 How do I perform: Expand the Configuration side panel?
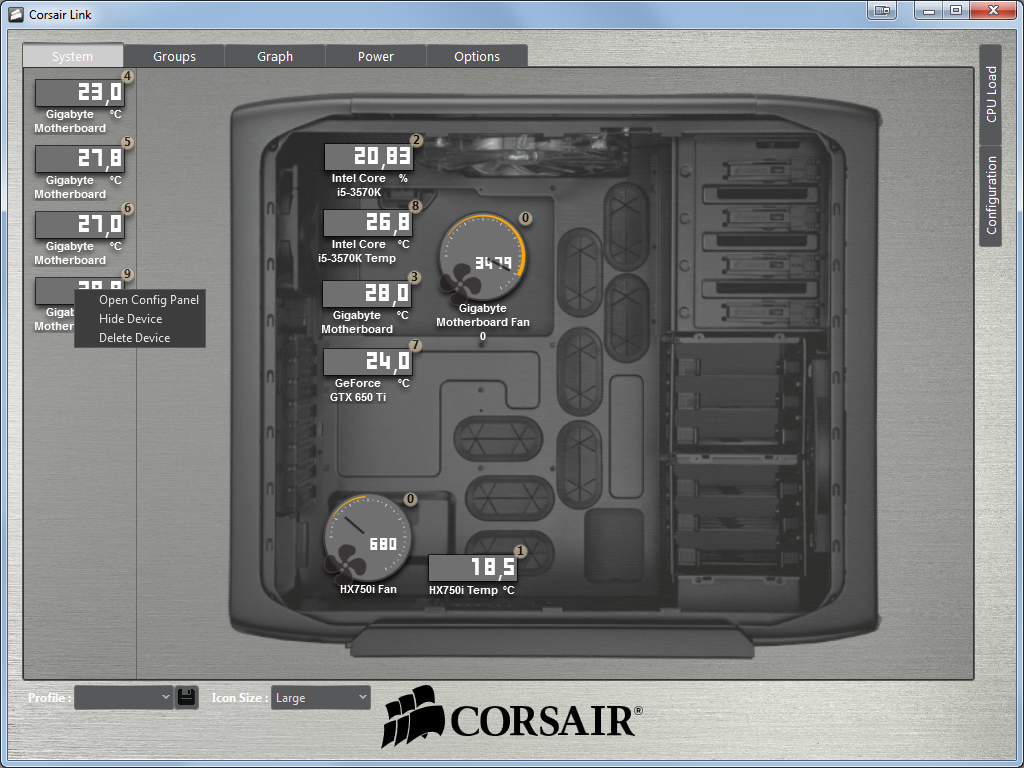tap(991, 196)
